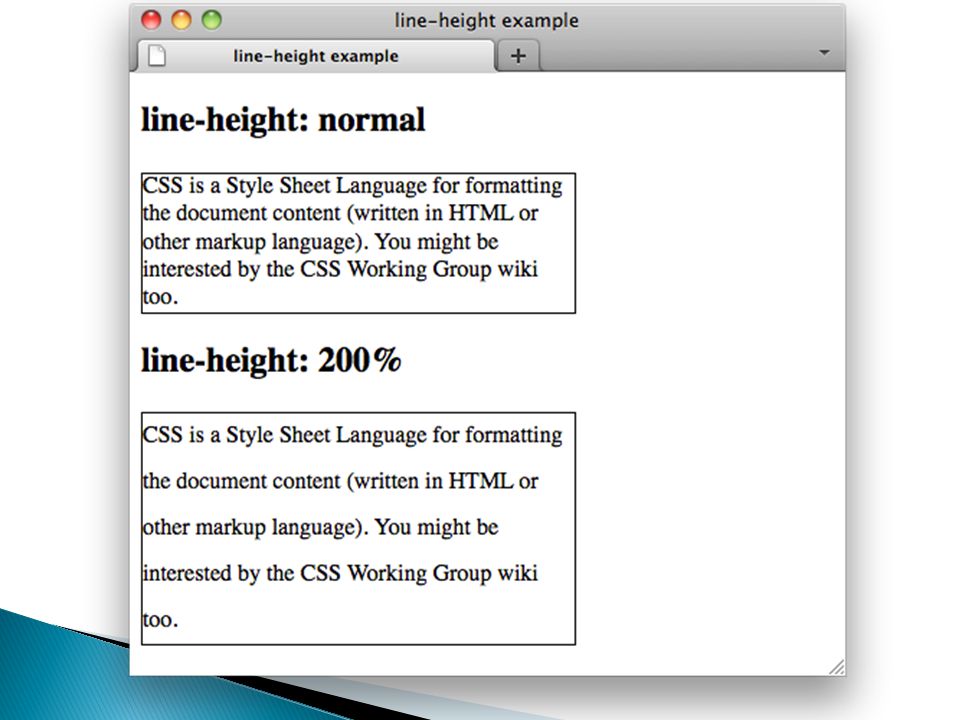Screen dimensions: 960x720
Task: Select the 'line-height example' browser tab
Action: tap(315, 56)
